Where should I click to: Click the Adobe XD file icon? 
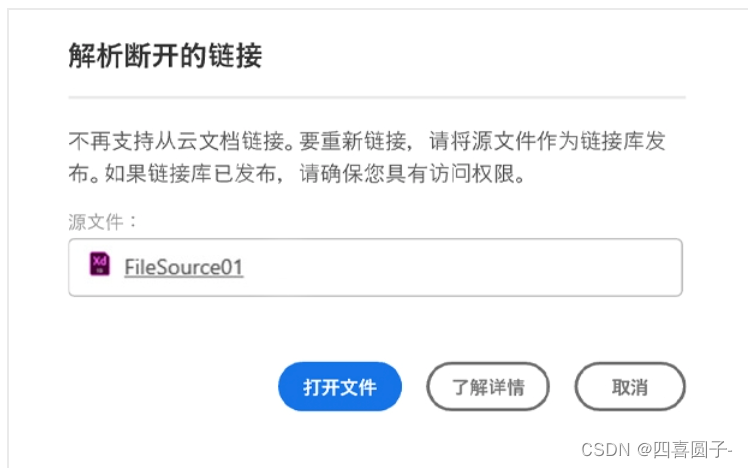[x=100, y=264]
